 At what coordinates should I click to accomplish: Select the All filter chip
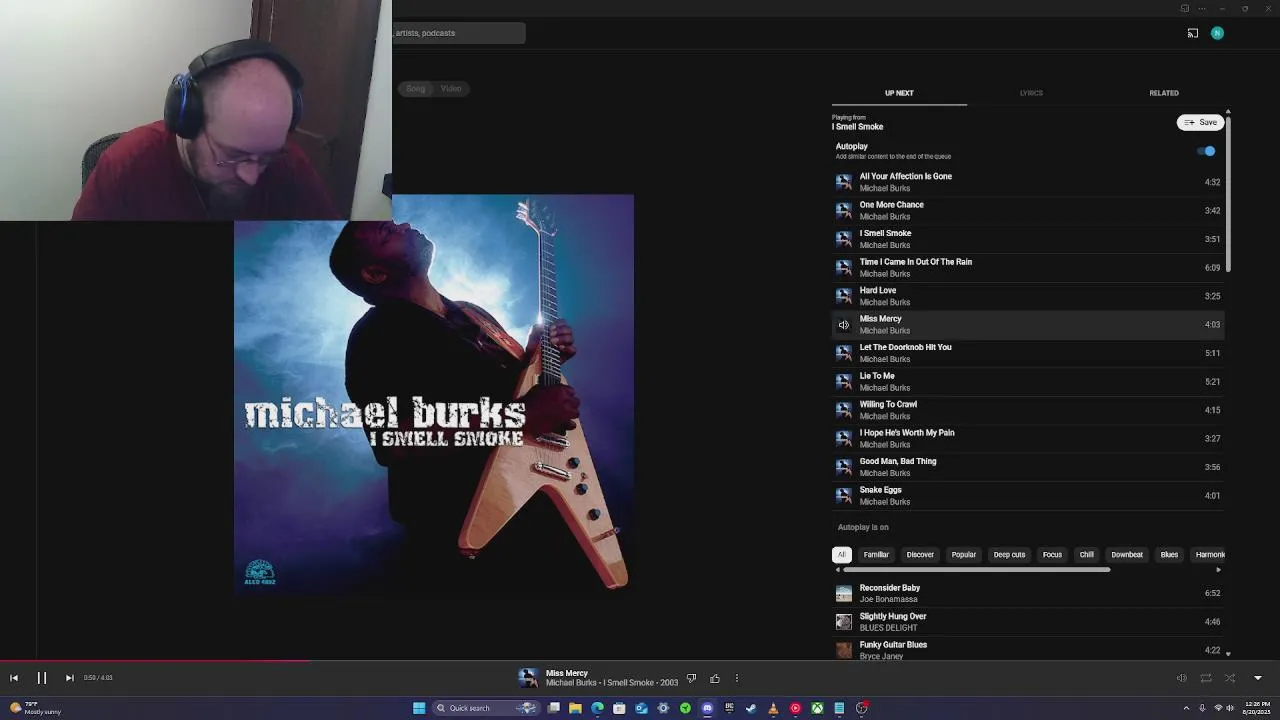pos(842,555)
